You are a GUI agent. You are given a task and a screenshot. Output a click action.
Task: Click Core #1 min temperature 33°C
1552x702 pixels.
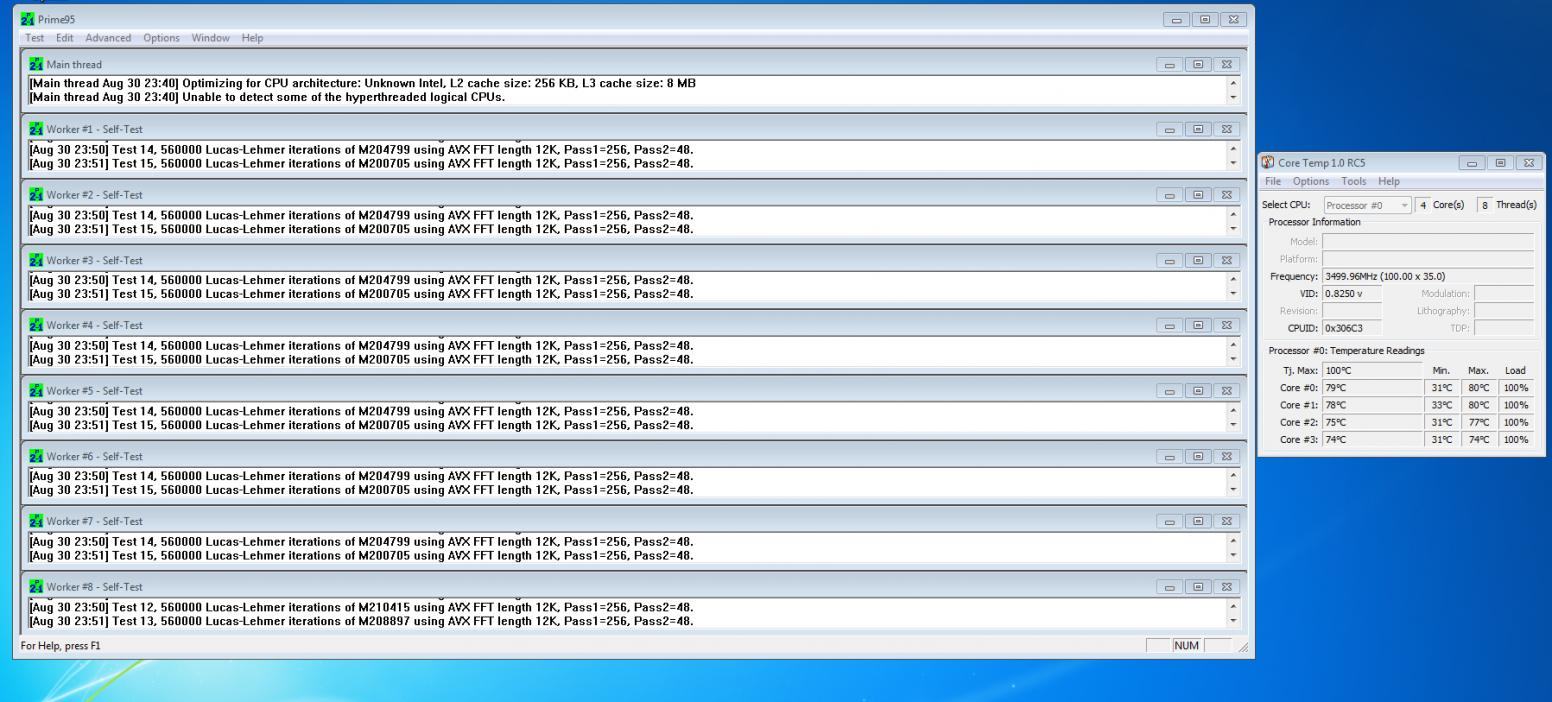click(x=1441, y=405)
